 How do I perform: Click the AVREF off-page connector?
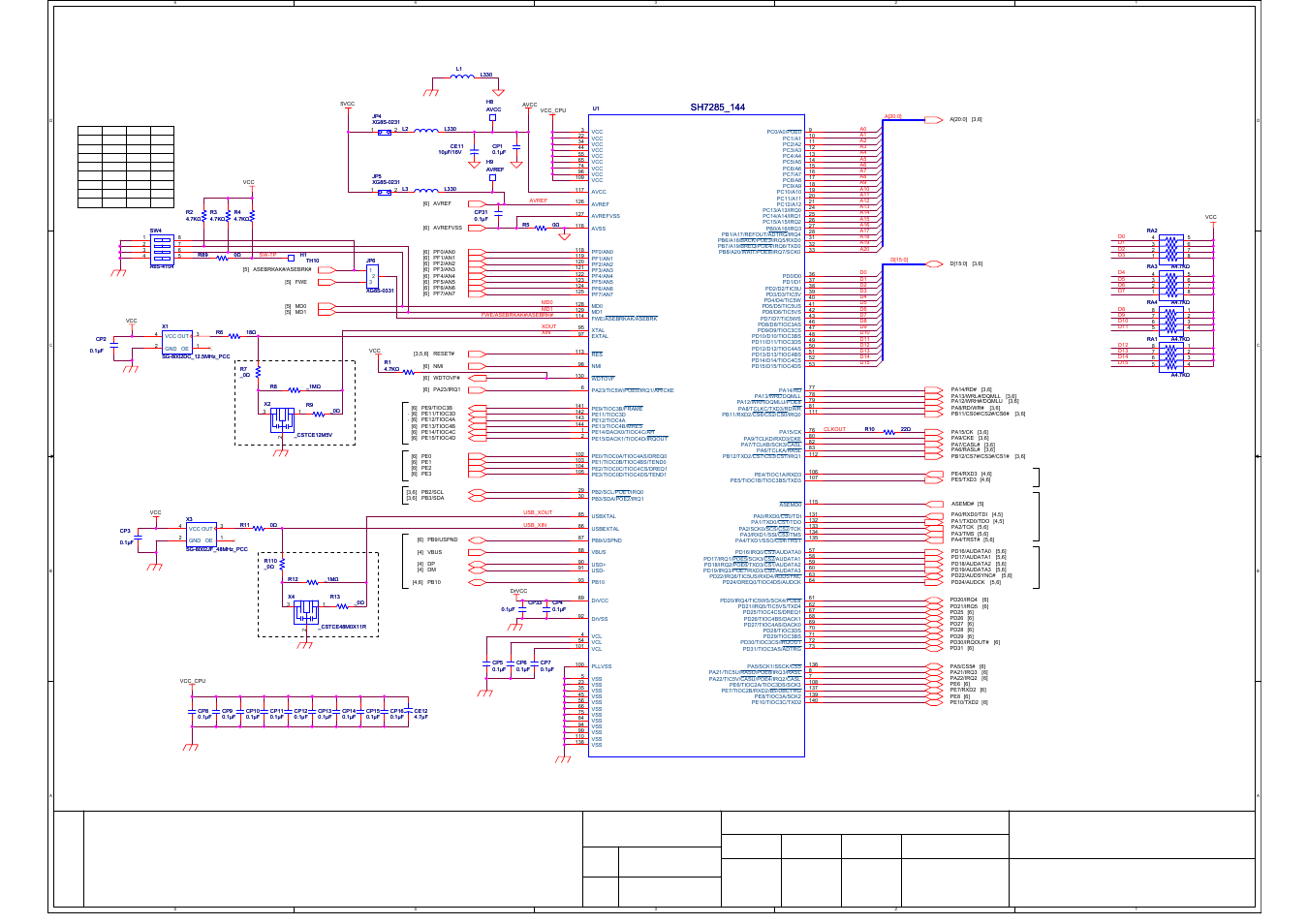tap(477, 204)
